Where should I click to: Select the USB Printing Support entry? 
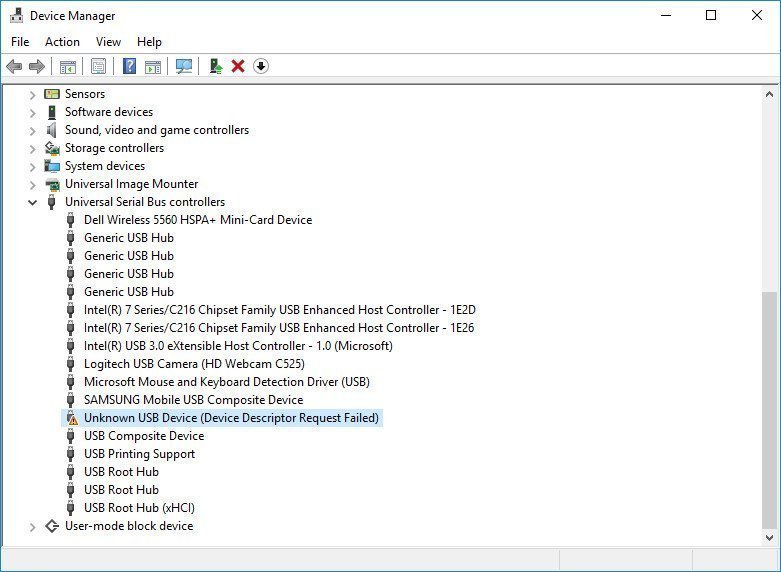[x=139, y=454]
